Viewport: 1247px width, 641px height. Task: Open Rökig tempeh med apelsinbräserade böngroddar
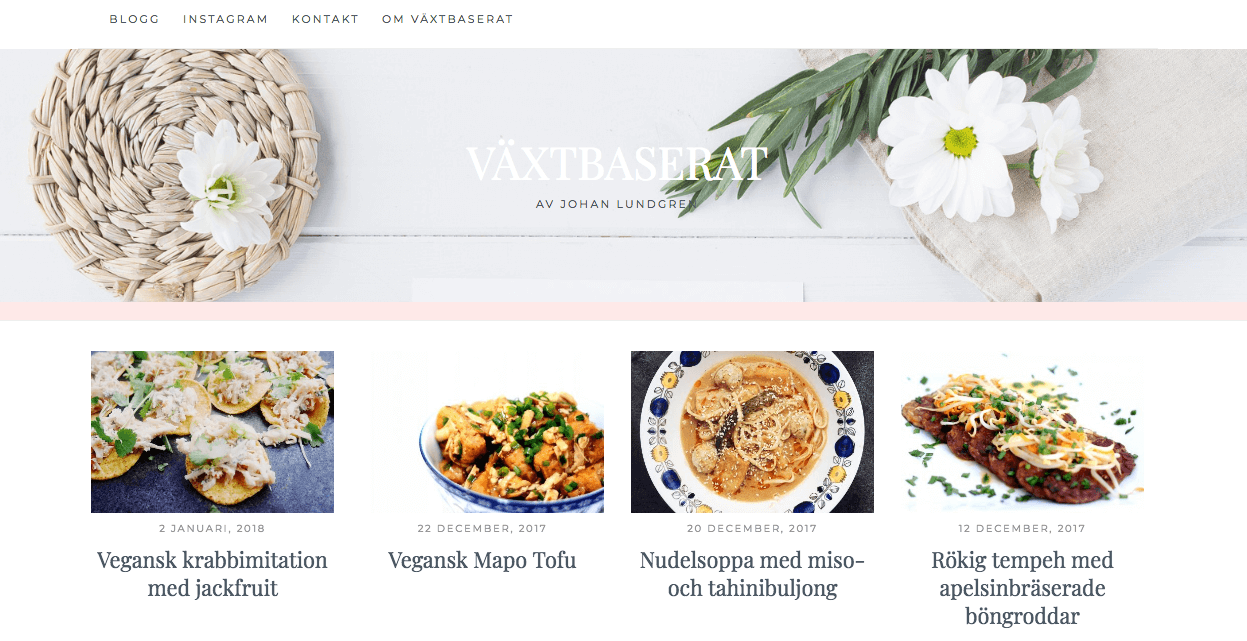point(1022,588)
